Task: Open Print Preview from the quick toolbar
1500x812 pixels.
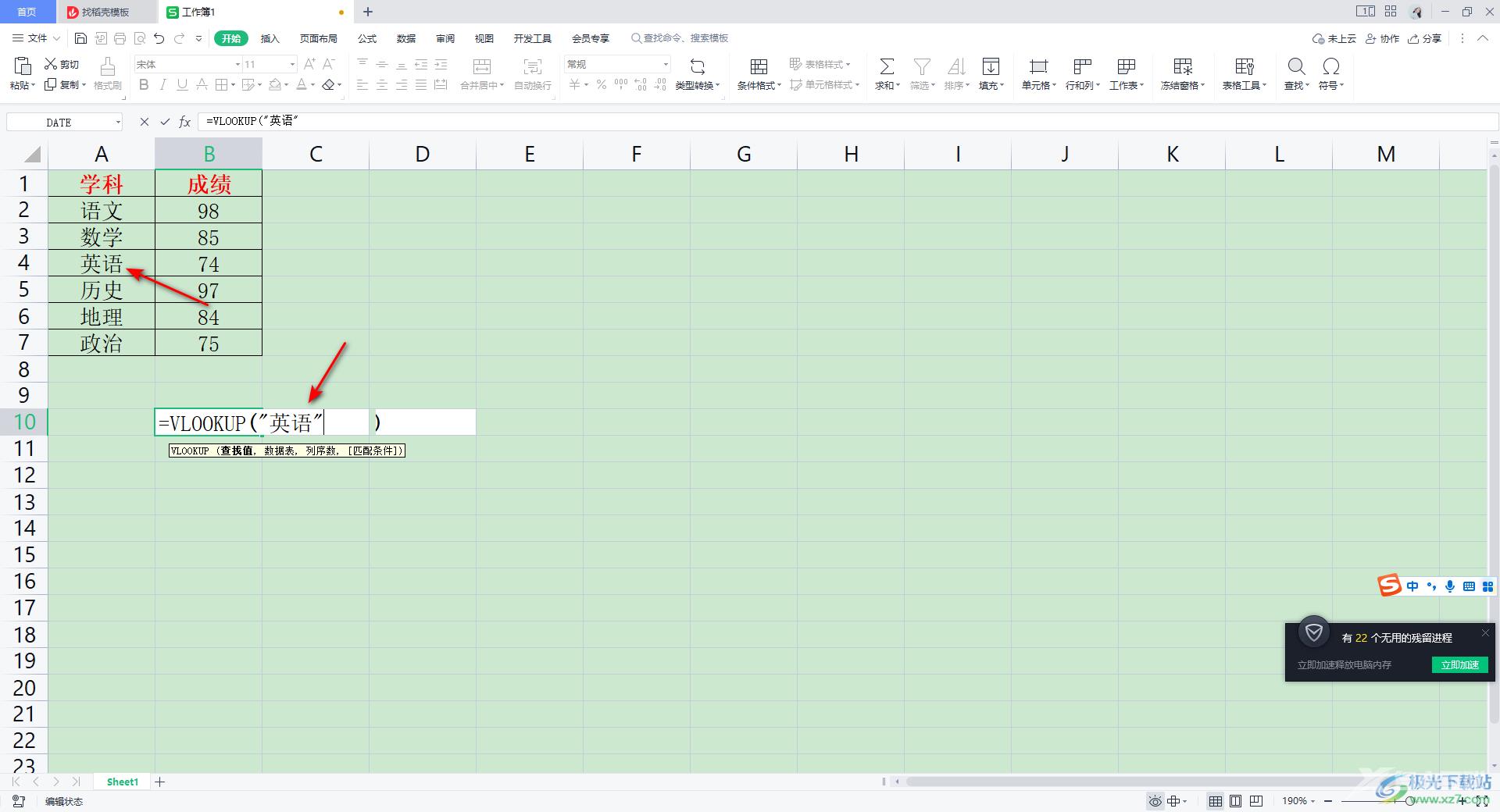Action: tap(140, 38)
